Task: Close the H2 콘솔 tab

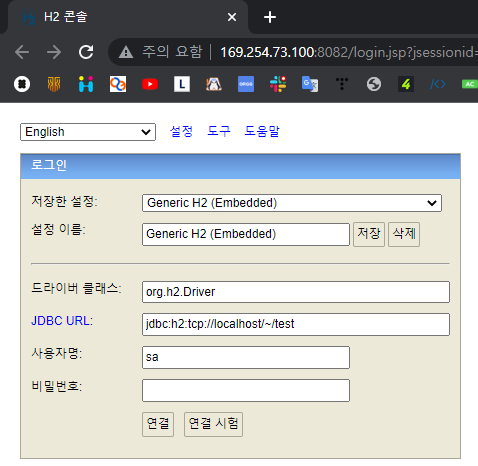Action: point(232,17)
